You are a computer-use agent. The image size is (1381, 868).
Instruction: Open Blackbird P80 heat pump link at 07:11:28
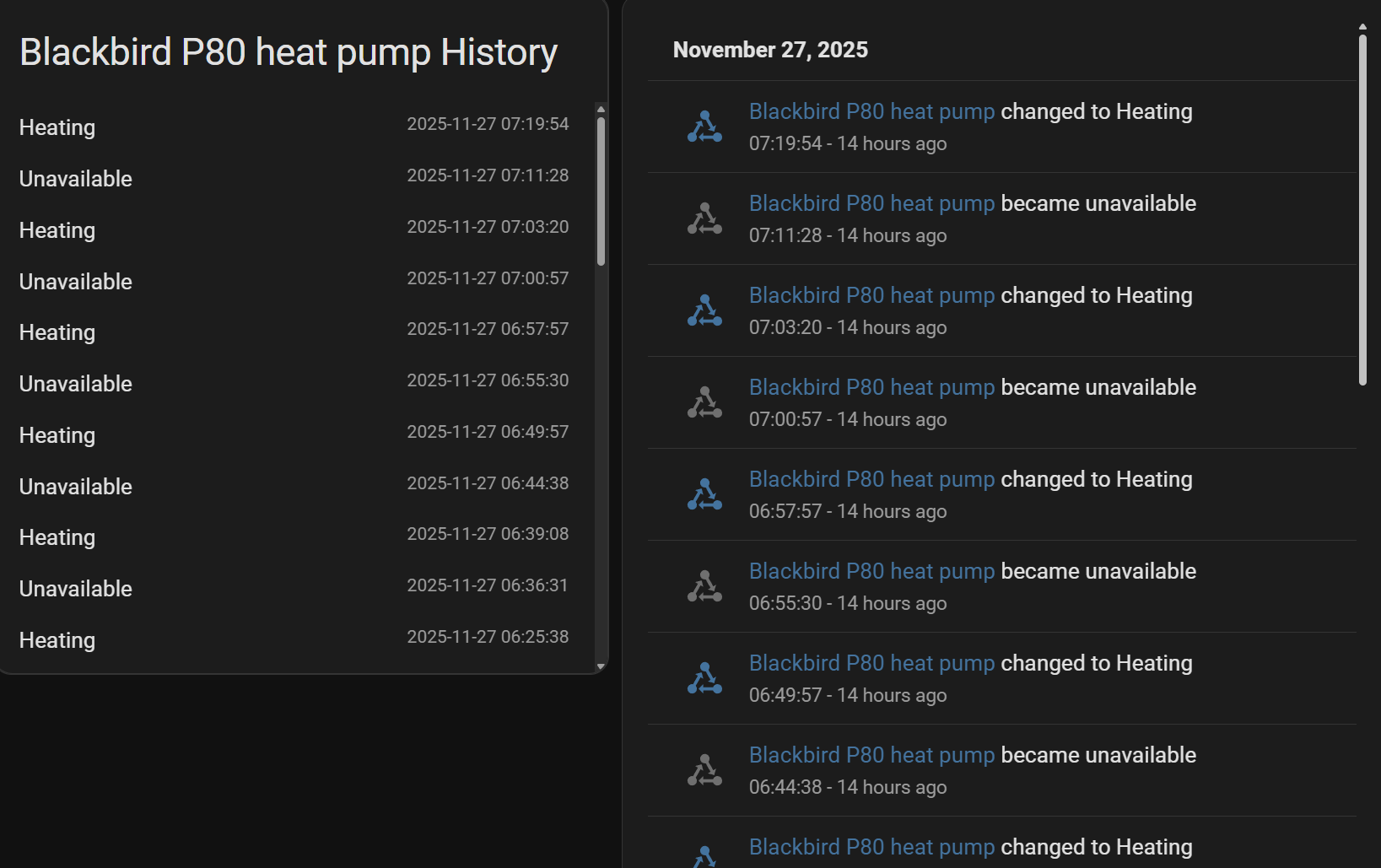coord(871,203)
